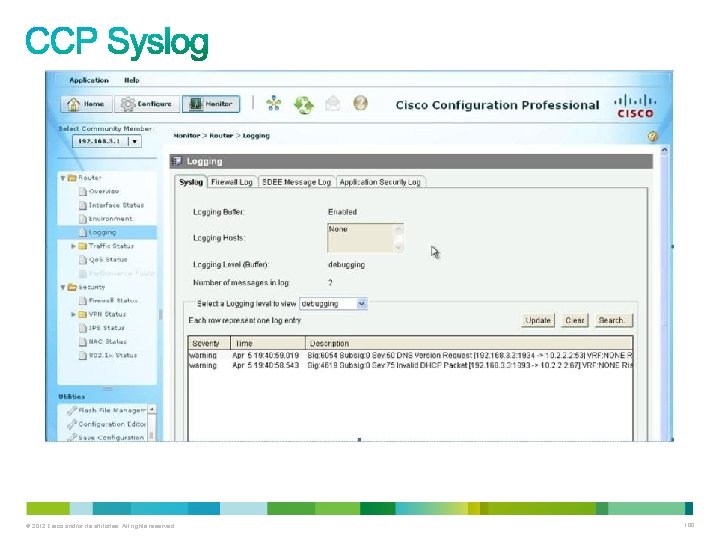Click the Cisco logo
720x540 pixels.
tap(635, 107)
